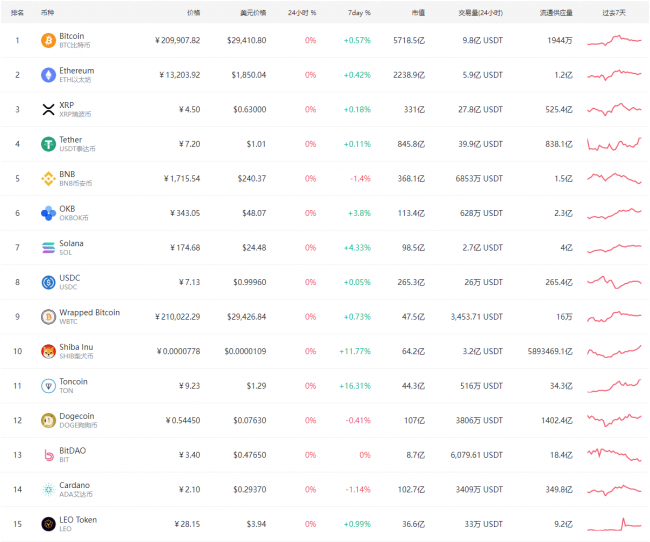Click USDC price ¥7.13
Image resolution: width=650 pixels, height=542 pixels.
click(x=189, y=282)
